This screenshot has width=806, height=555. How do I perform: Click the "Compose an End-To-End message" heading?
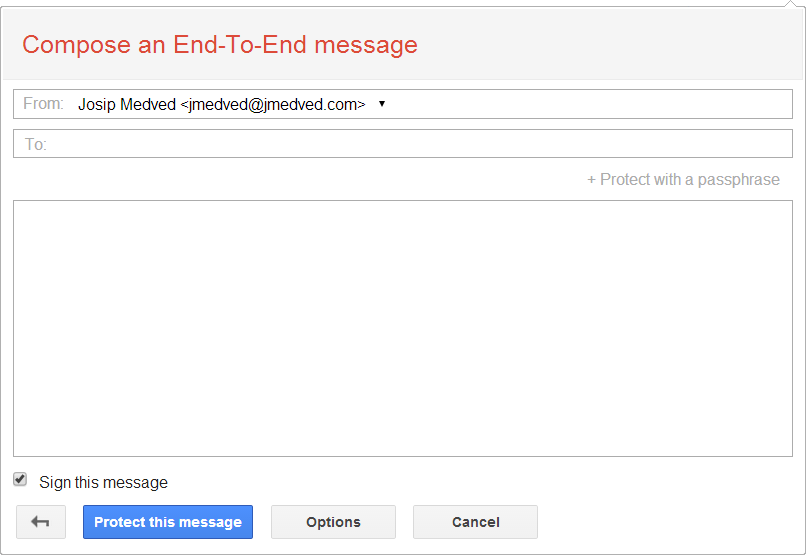(220, 45)
